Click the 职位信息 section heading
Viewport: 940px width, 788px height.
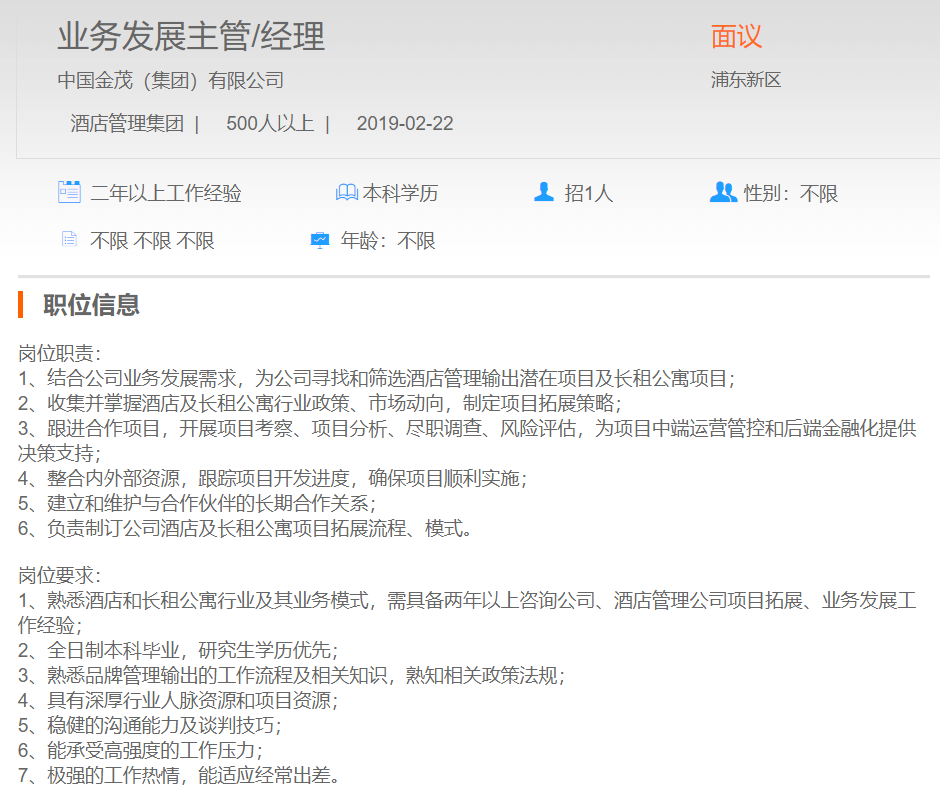click(x=91, y=305)
